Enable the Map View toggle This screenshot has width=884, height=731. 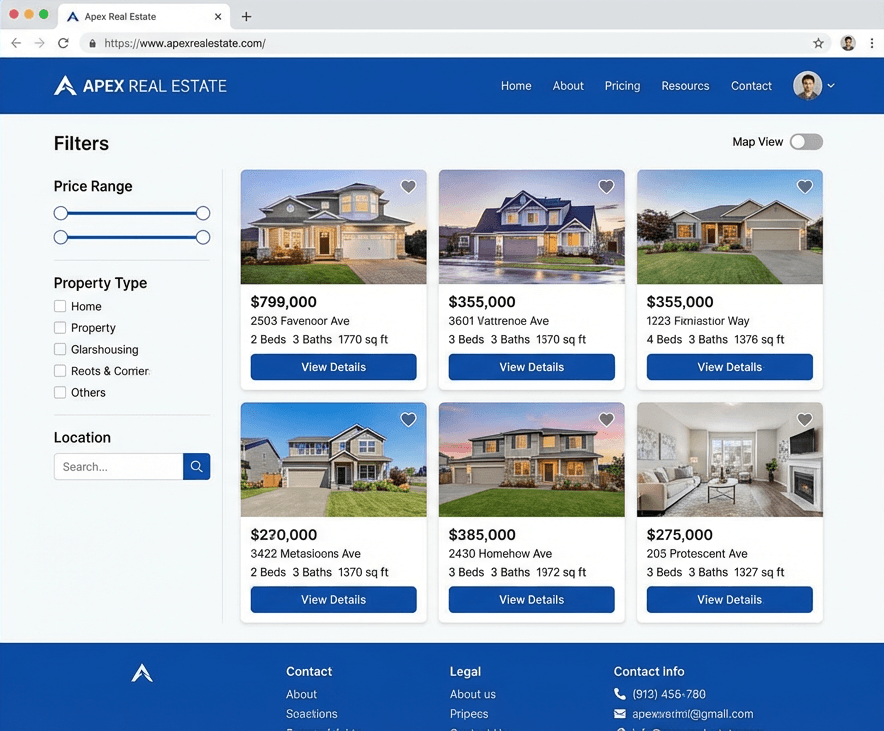click(x=806, y=141)
